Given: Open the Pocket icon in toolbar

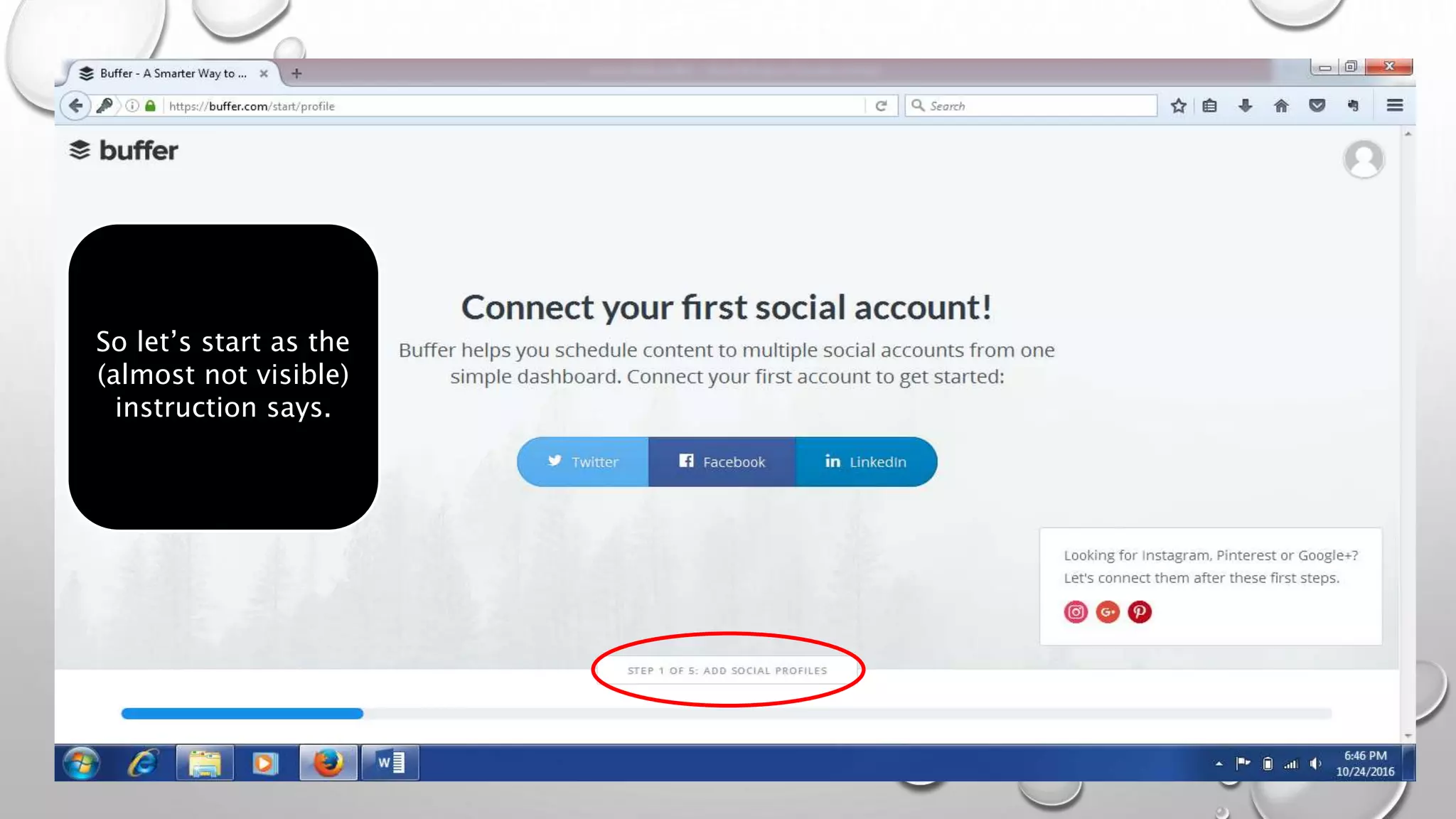Looking at the screenshot, I should coord(1317,106).
